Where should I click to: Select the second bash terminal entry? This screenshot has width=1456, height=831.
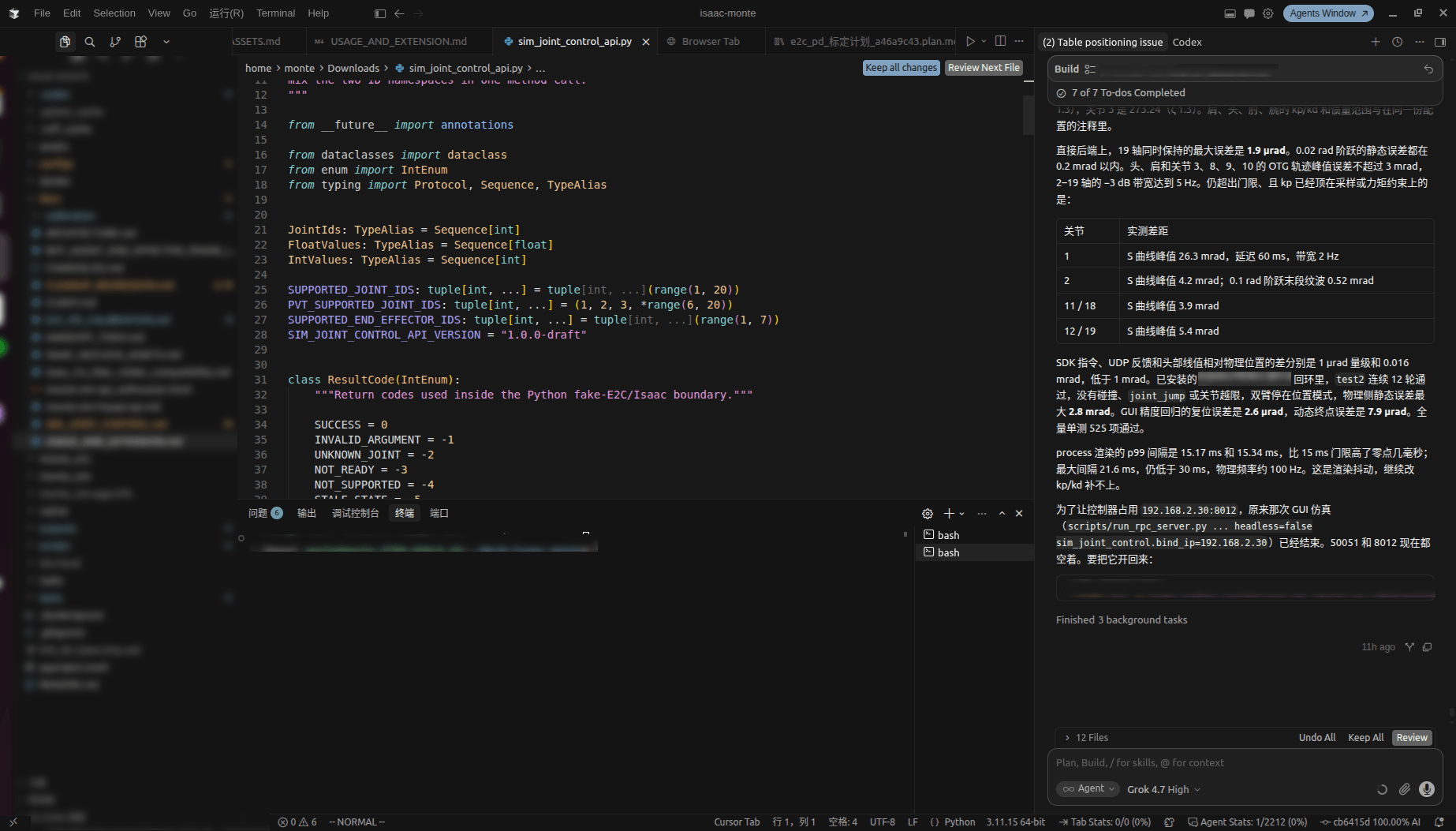point(975,552)
